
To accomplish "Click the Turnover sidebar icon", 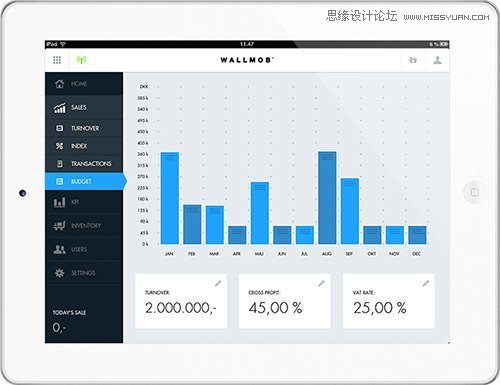I will pyautogui.click(x=60, y=128).
